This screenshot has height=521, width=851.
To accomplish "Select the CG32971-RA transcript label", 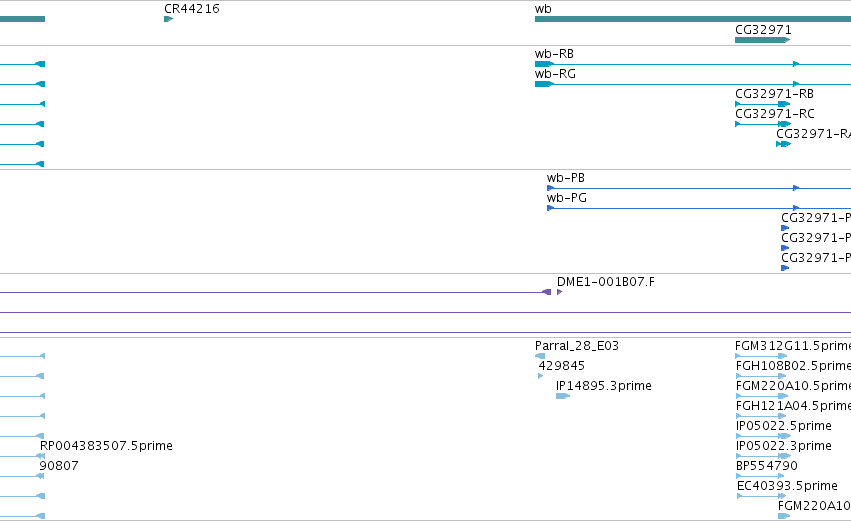I will point(813,134).
